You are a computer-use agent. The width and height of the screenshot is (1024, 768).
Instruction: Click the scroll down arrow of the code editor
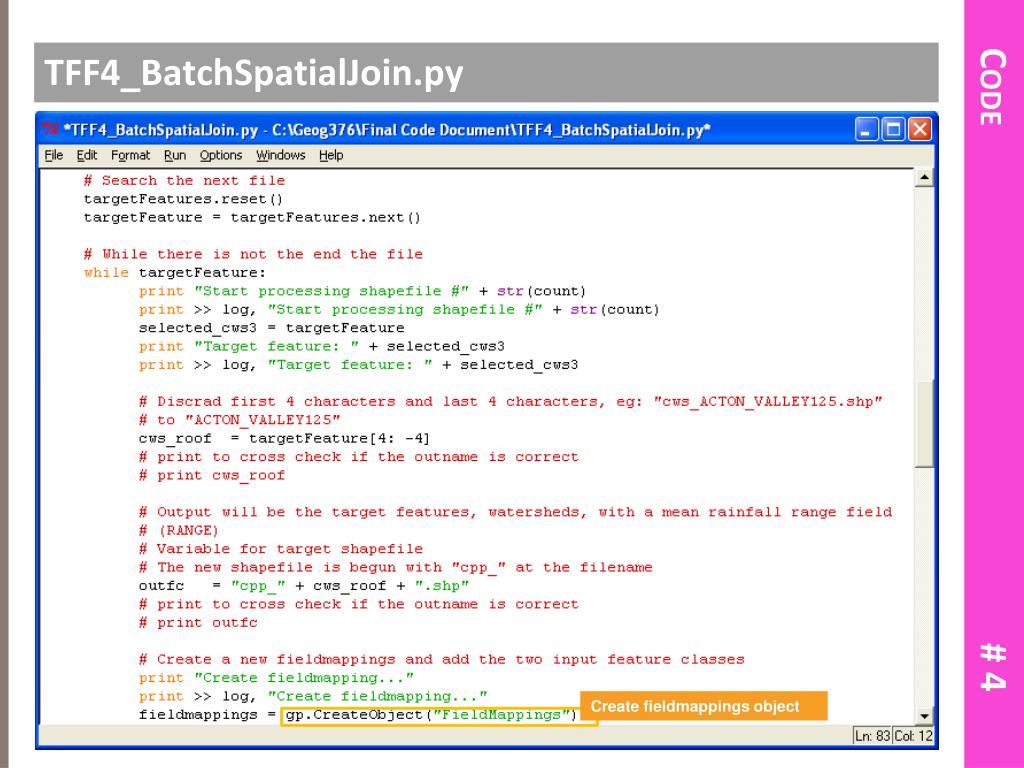click(x=923, y=716)
